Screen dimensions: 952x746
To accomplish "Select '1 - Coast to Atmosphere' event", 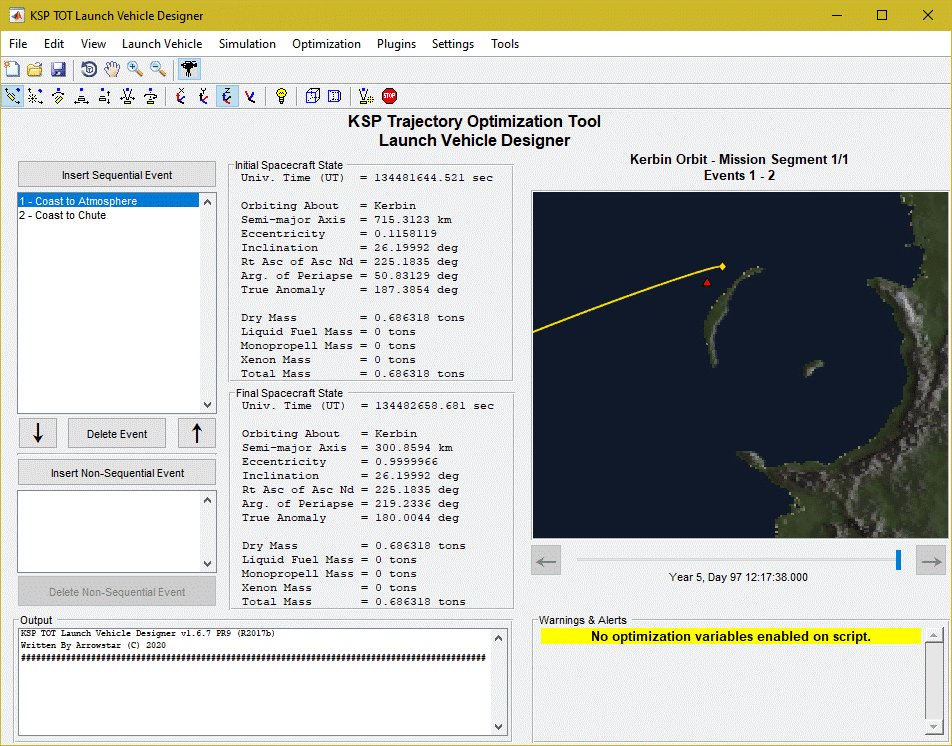I will click(x=109, y=201).
